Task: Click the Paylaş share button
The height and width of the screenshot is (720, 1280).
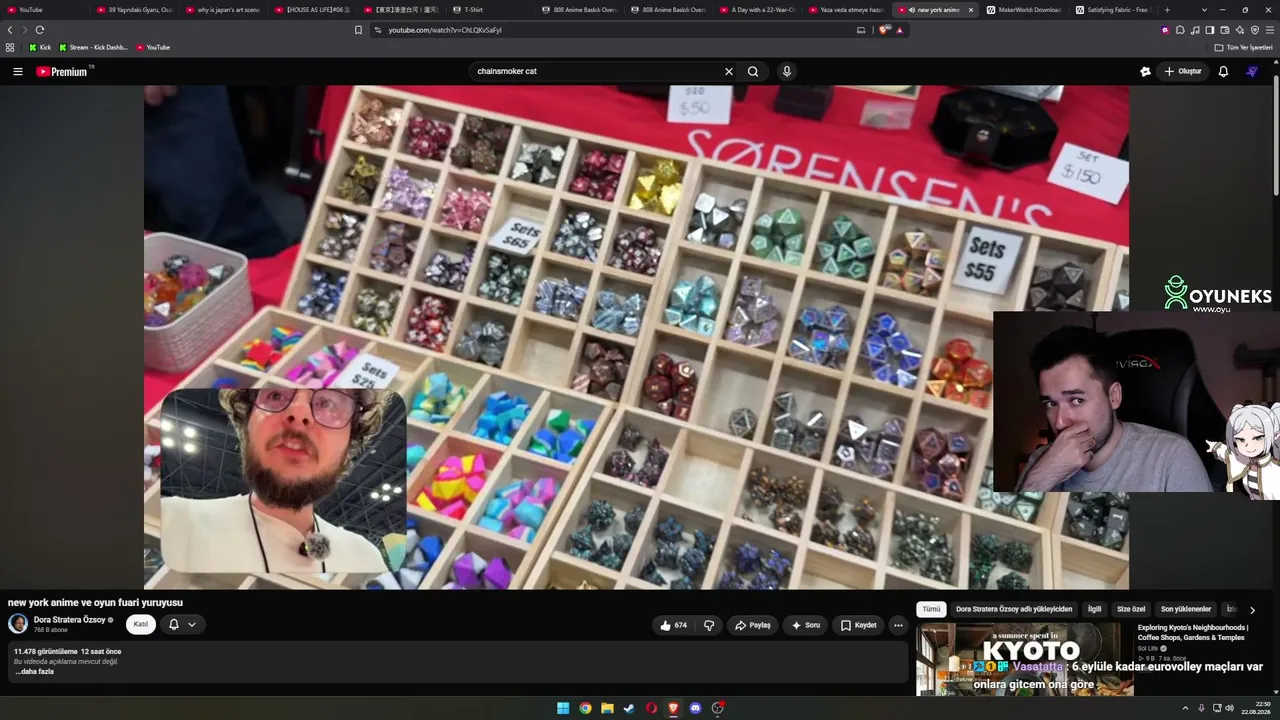Action: [x=753, y=625]
